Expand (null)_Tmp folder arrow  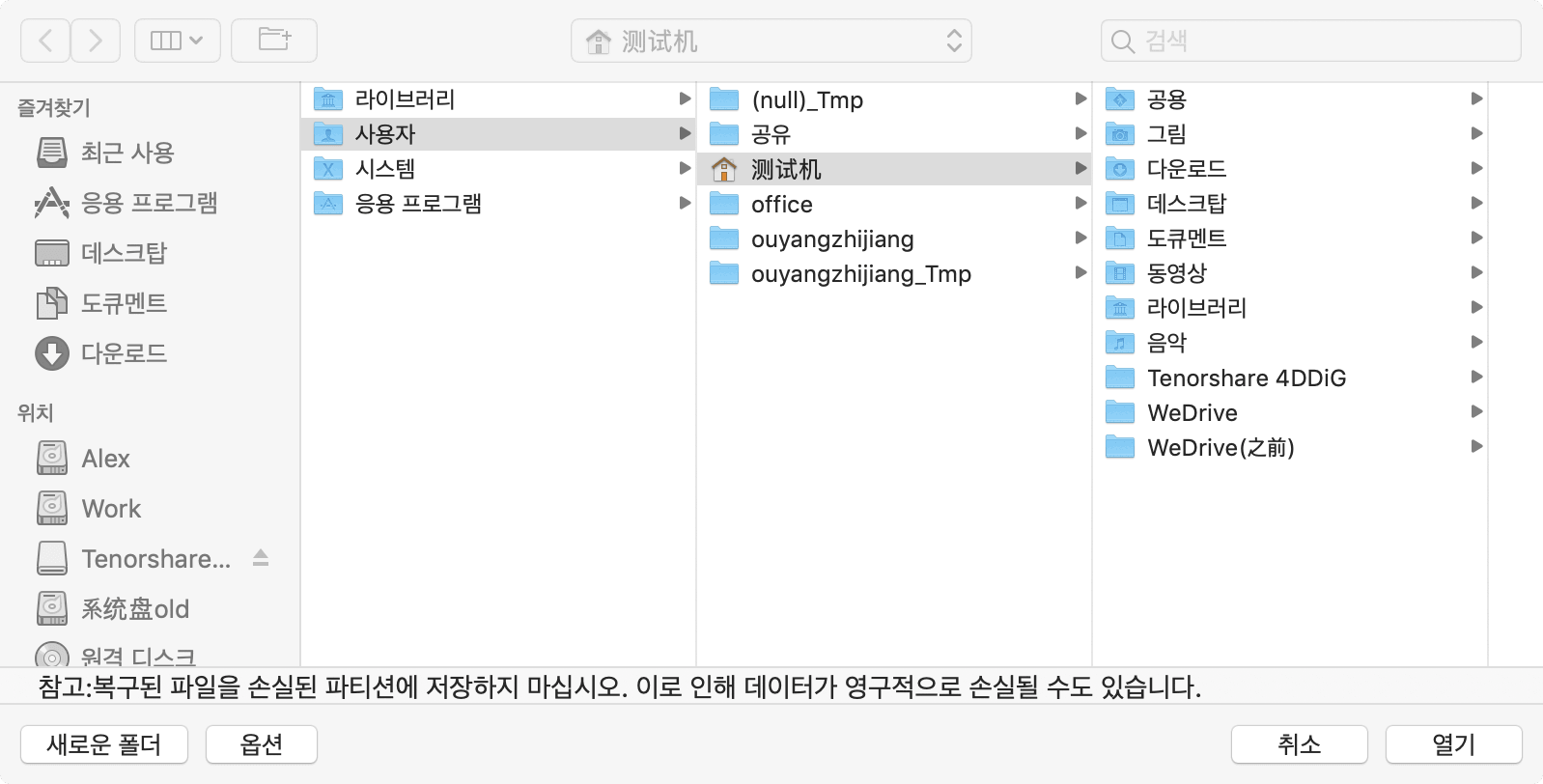pyautogui.click(x=1080, y=98)
